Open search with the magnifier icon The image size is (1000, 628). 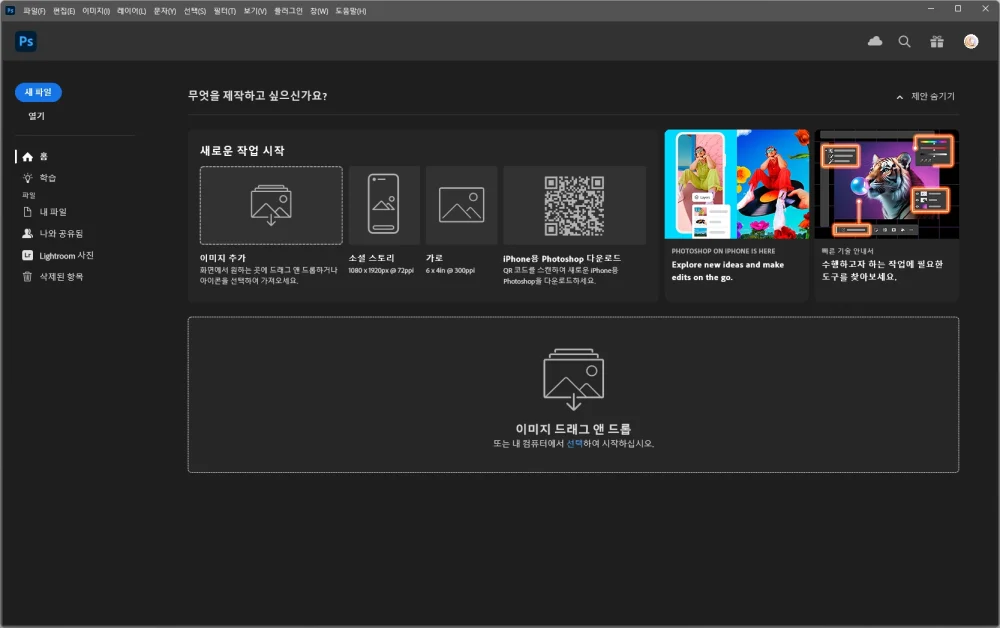(904, 41)
